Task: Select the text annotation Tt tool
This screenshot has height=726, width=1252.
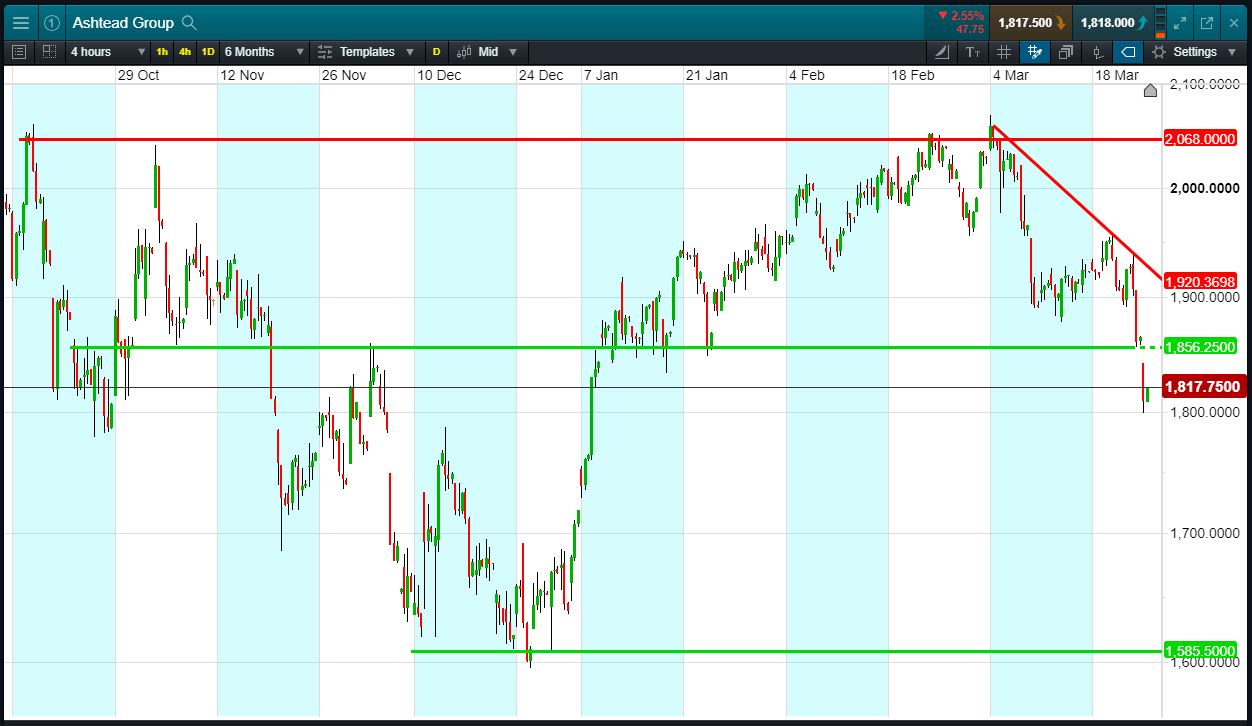Action: point(973,52)
